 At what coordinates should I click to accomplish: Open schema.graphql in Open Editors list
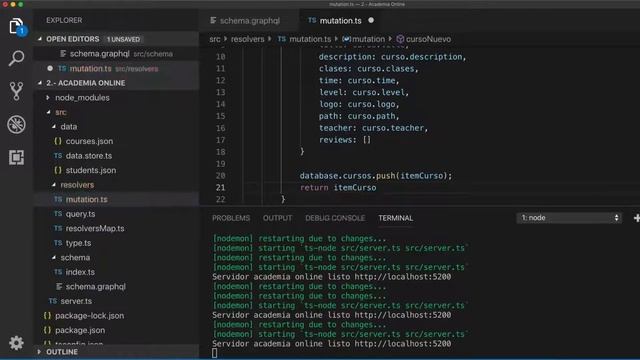(x=116, y=54)
